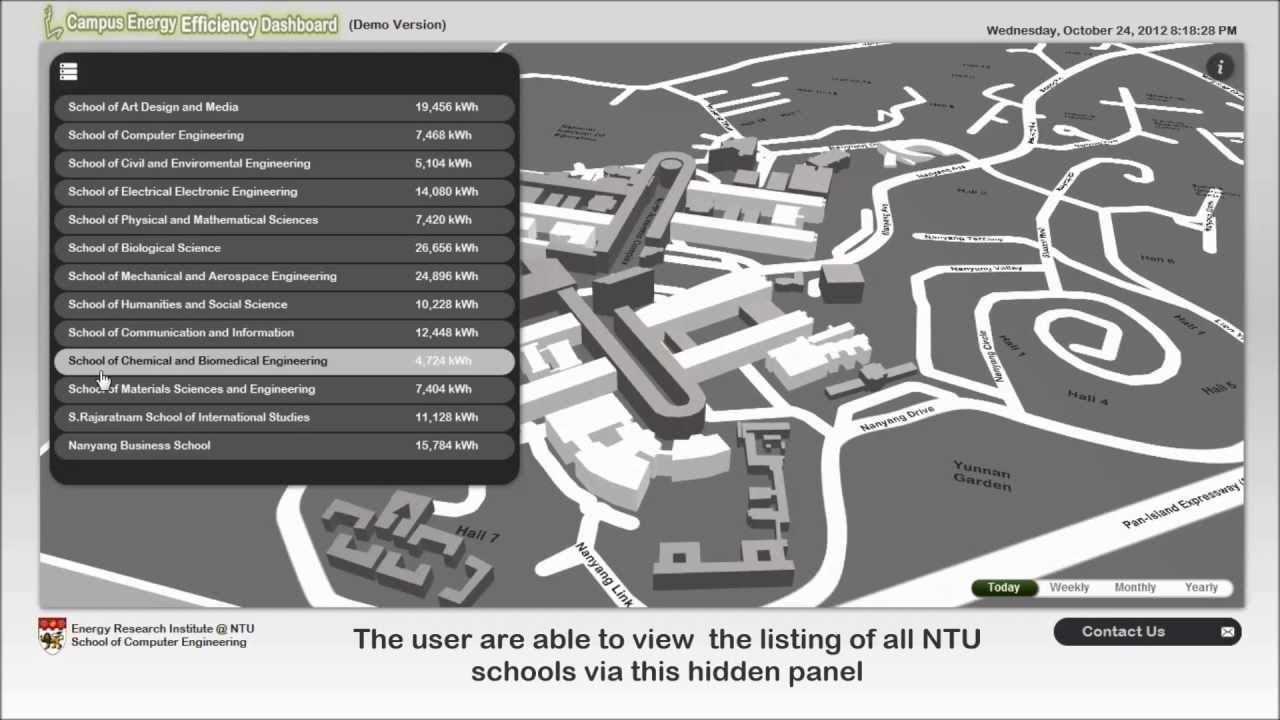Click the 26,656 kWh value
The image size is (1280, 720).
coord(446,248)
